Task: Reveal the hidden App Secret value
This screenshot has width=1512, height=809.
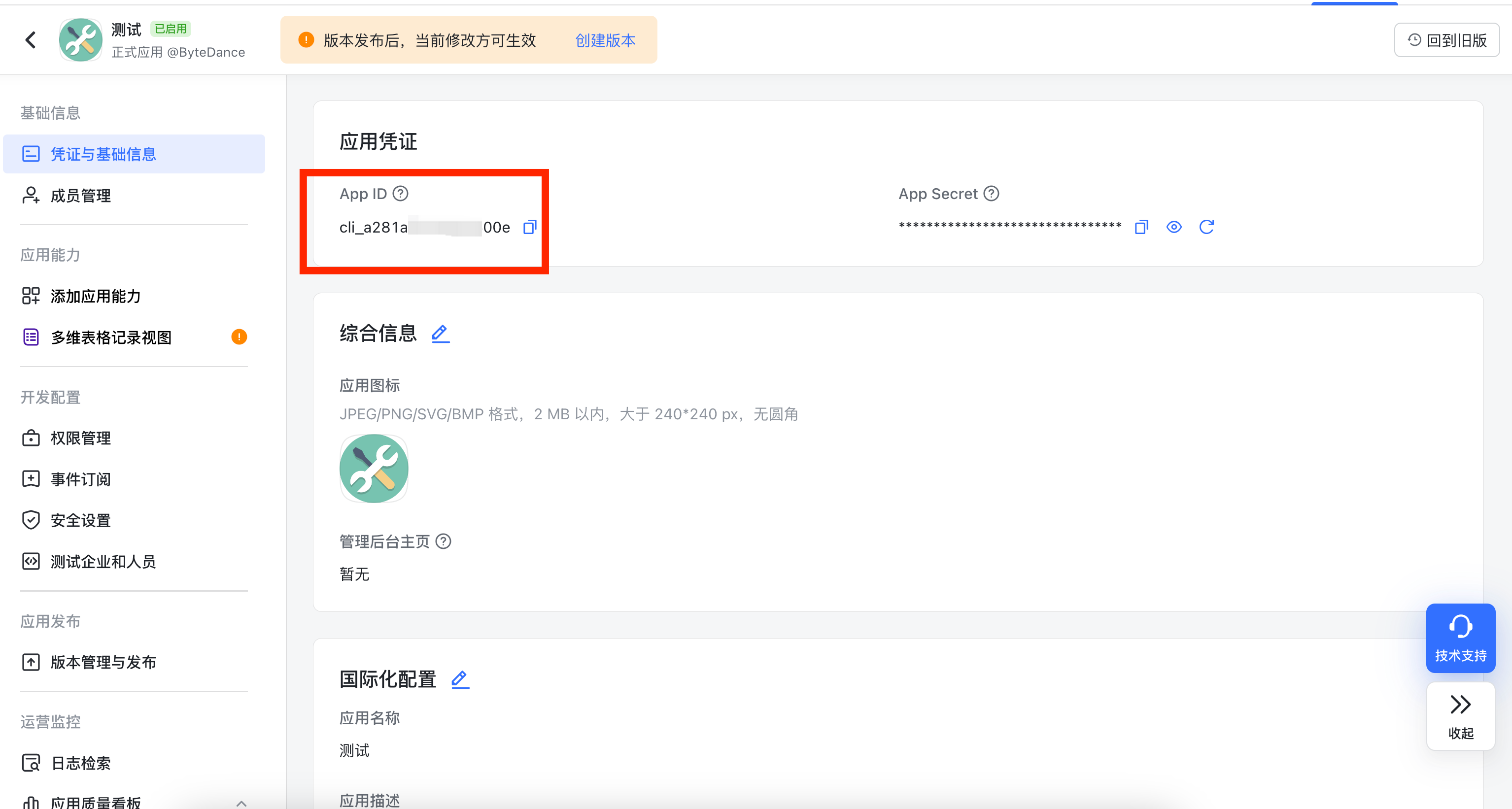Action: (1173, 227)
